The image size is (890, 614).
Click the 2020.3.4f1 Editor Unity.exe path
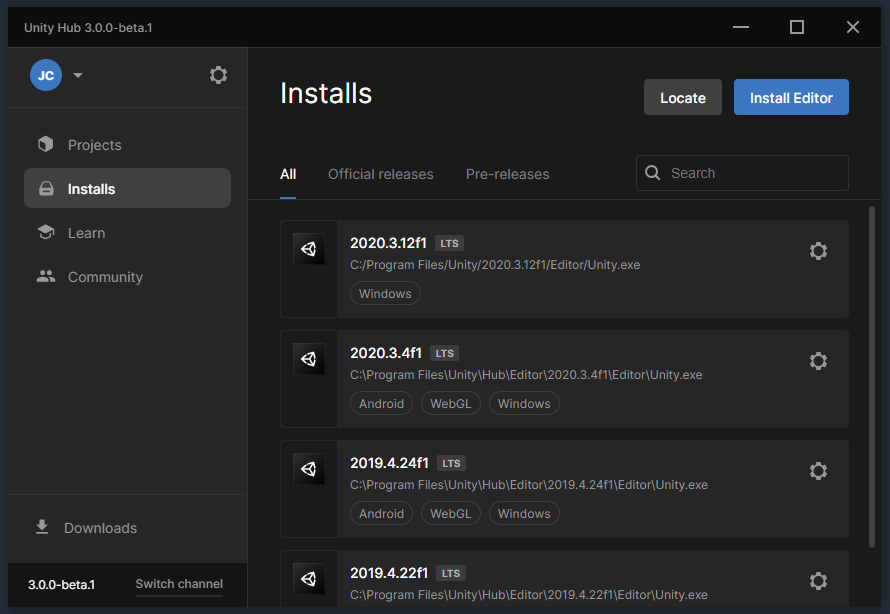526,375
